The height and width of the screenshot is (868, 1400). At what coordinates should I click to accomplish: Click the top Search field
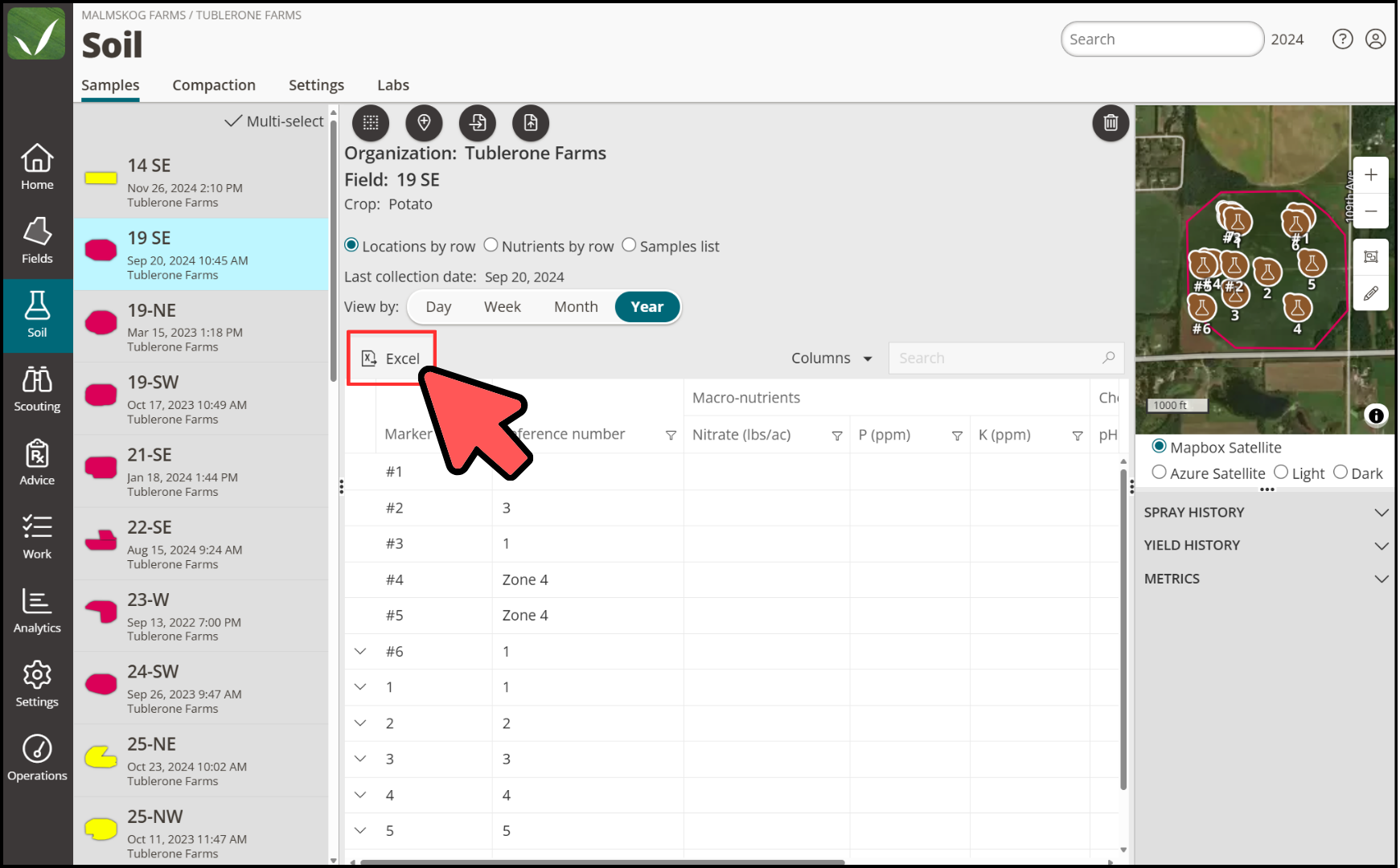coord(1162,39)
